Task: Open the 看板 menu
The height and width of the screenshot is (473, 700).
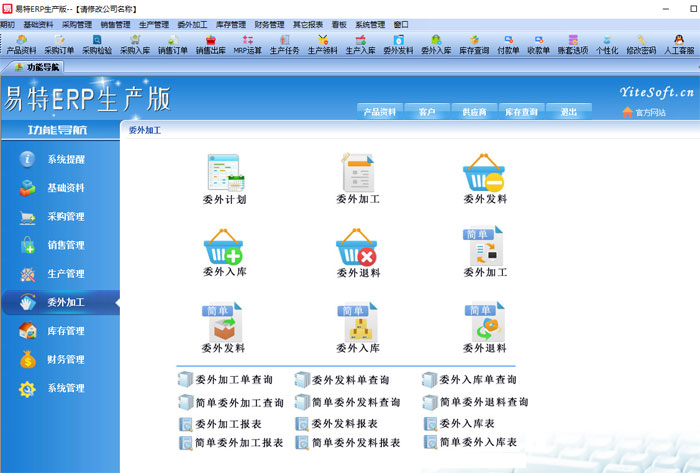Action: tap(338, 24)
